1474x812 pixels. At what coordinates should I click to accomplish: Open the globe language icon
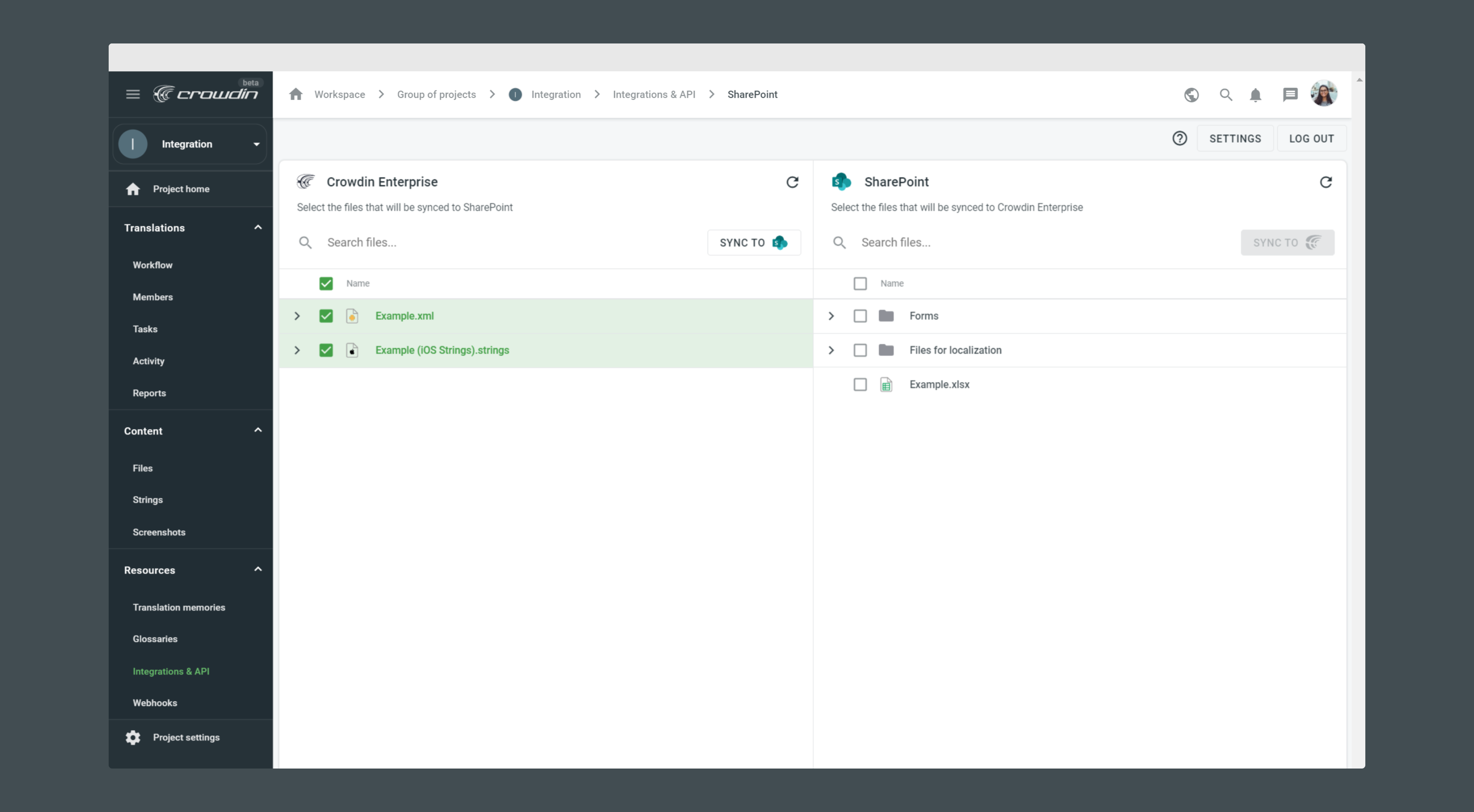(1191, 95)
